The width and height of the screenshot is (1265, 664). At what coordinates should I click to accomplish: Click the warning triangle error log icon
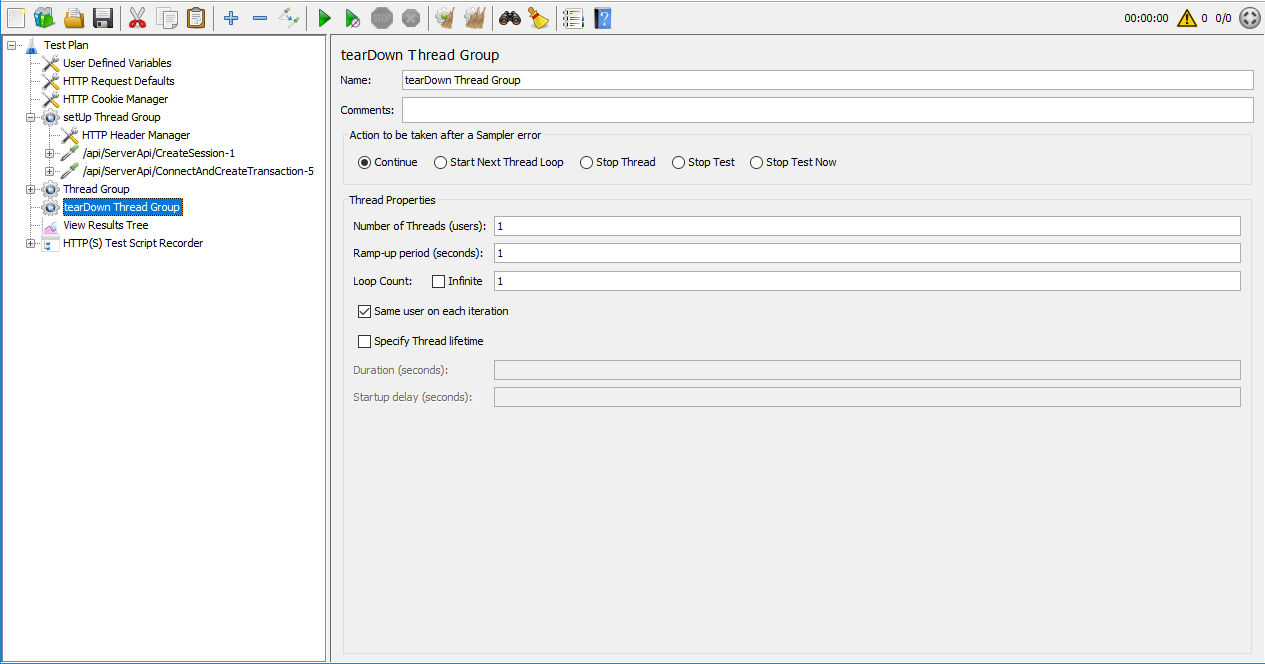click(1186, 18)
